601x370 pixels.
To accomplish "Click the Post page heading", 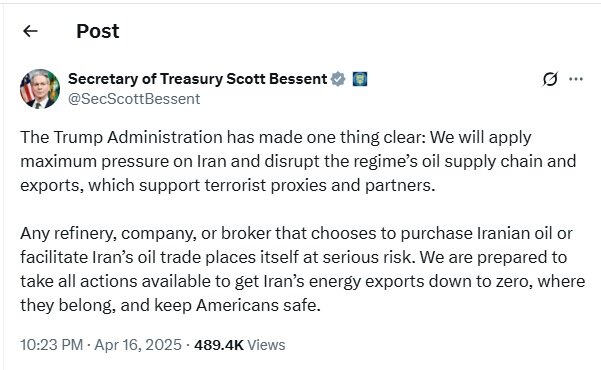I will (98, 31).
